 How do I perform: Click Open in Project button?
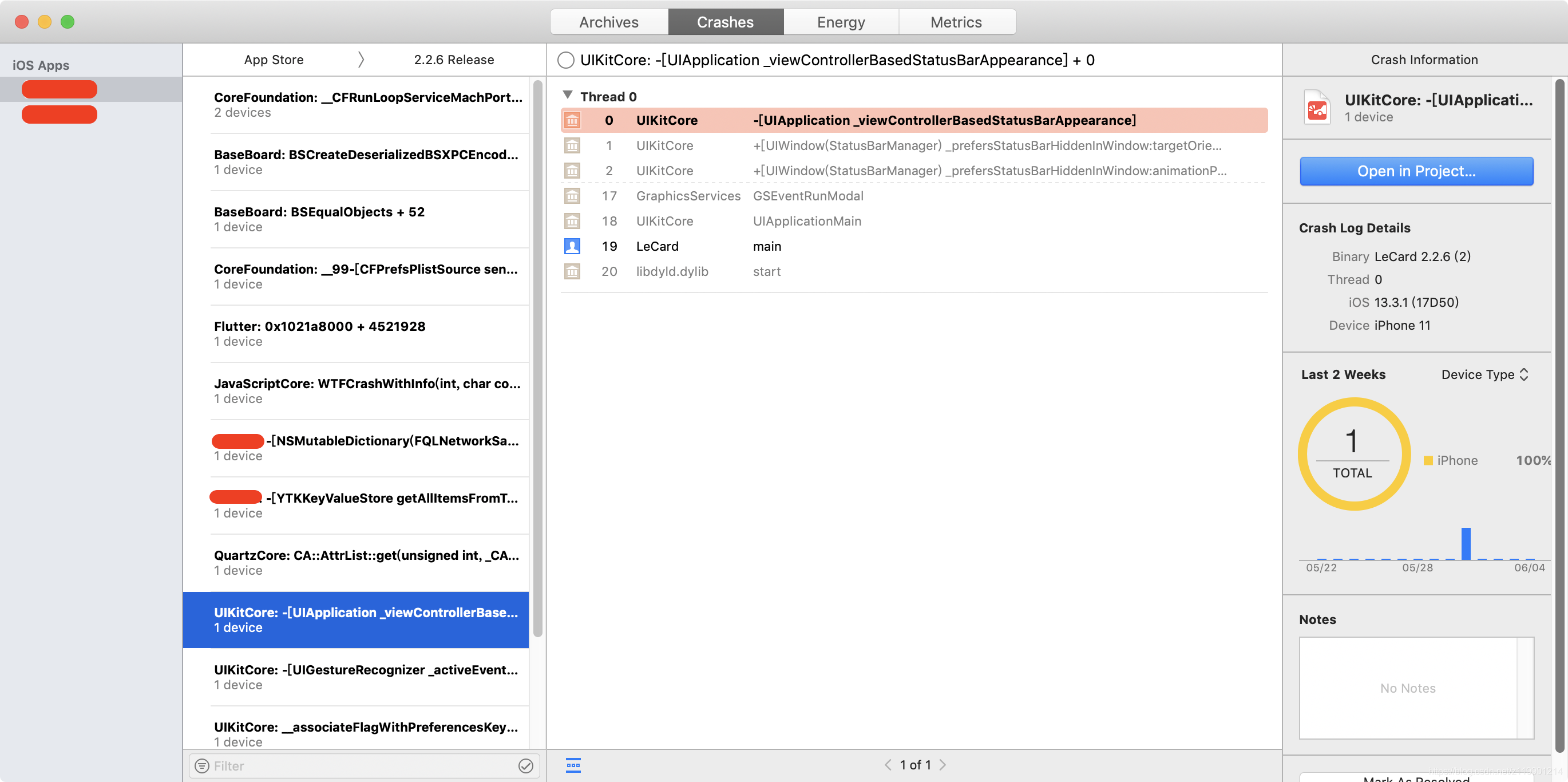point(1416,171)
